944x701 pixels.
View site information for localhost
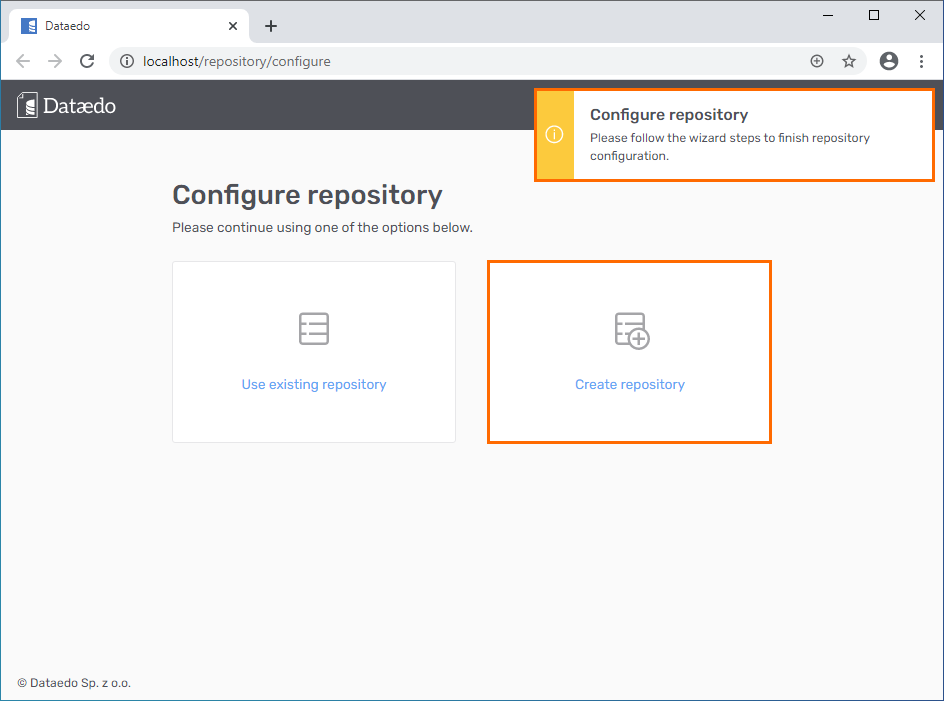[x=127, y=61]
